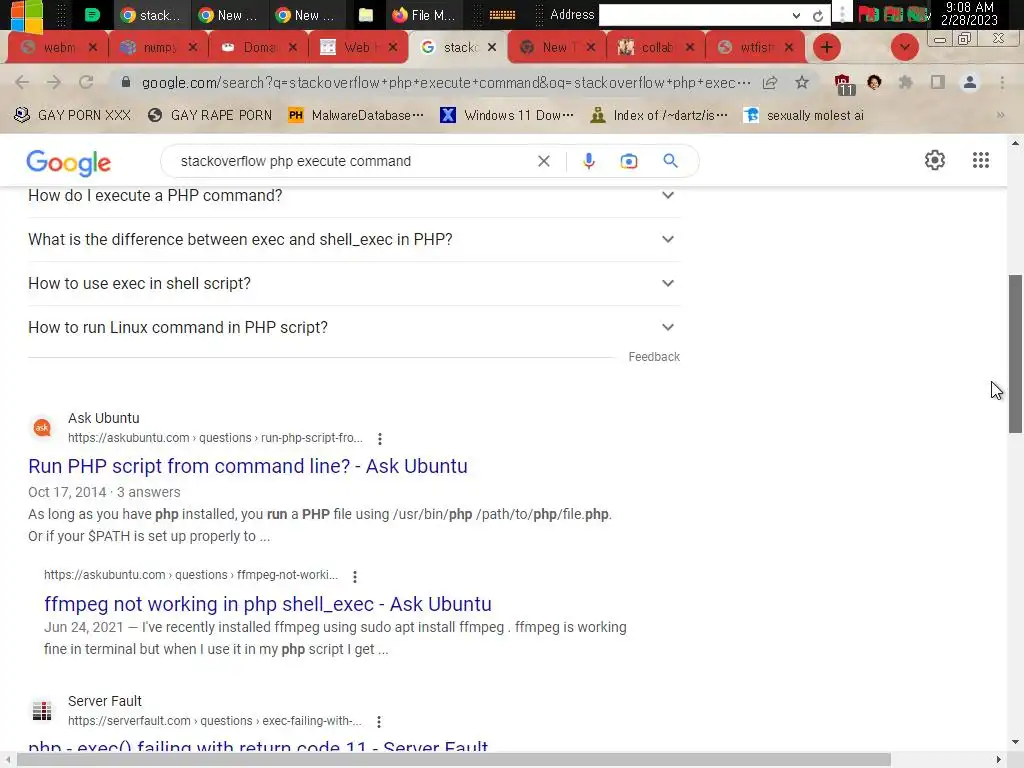
Task: Open 'Windows 11 Dow...' bookmark
Action: pos(507,115)
